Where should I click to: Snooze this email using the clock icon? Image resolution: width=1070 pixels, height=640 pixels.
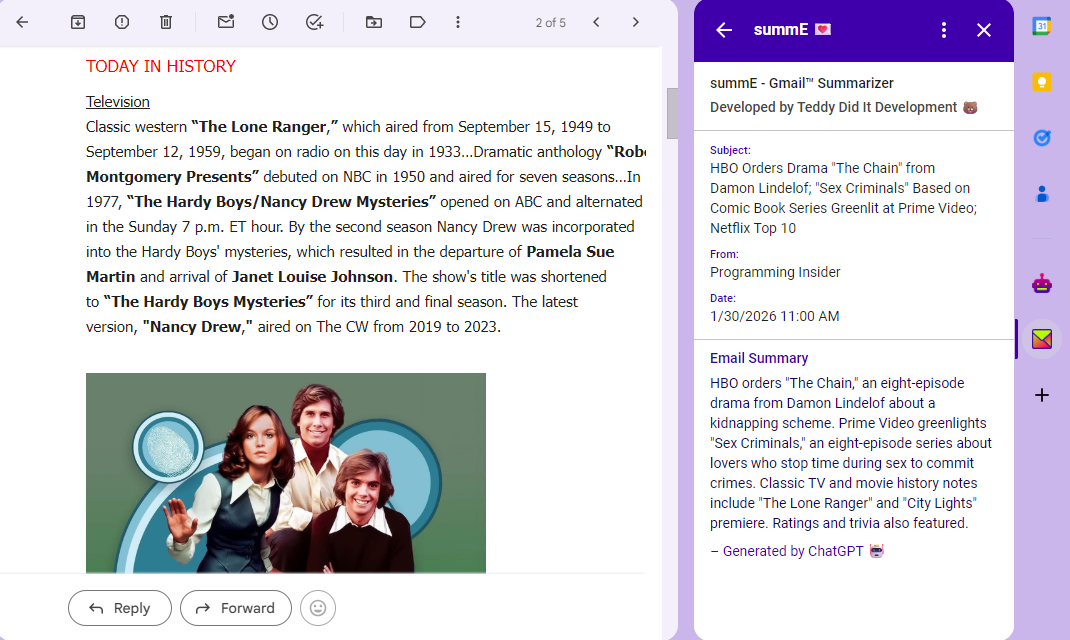[270, 22]
